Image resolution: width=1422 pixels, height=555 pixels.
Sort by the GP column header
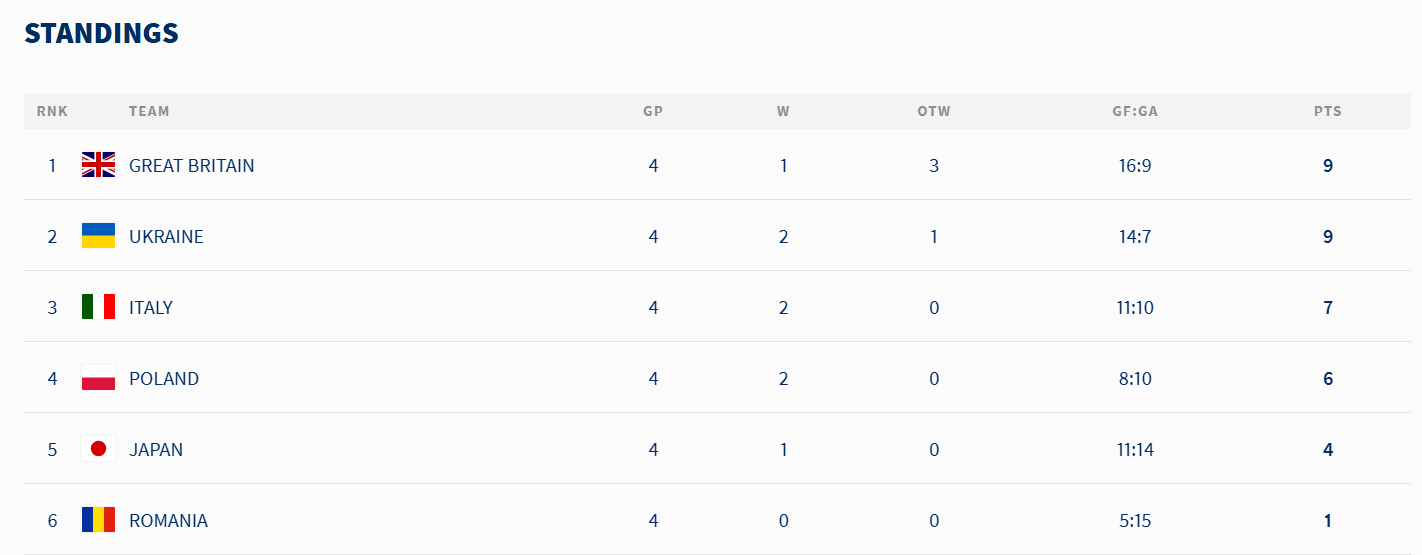click(653, 111)
